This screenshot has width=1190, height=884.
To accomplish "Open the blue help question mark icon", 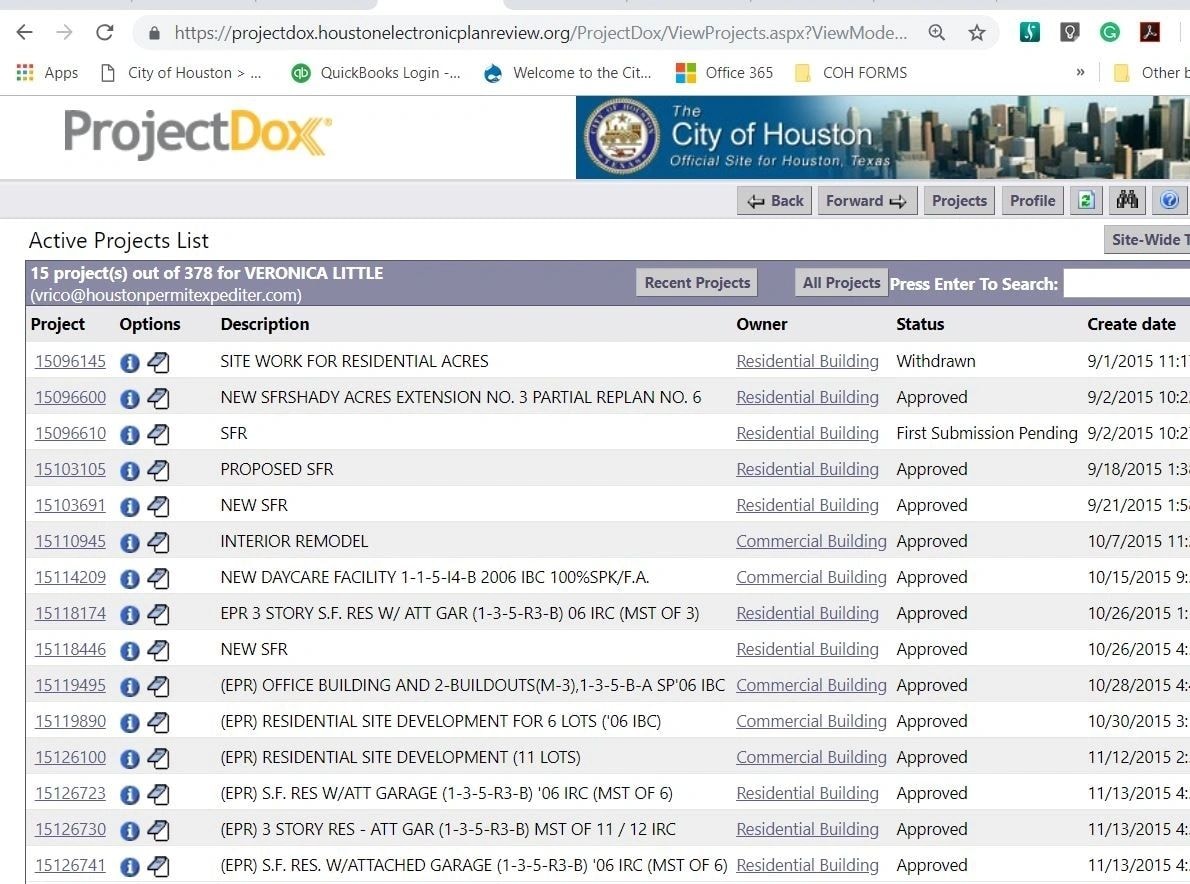I will click(x=1170, y=201).
